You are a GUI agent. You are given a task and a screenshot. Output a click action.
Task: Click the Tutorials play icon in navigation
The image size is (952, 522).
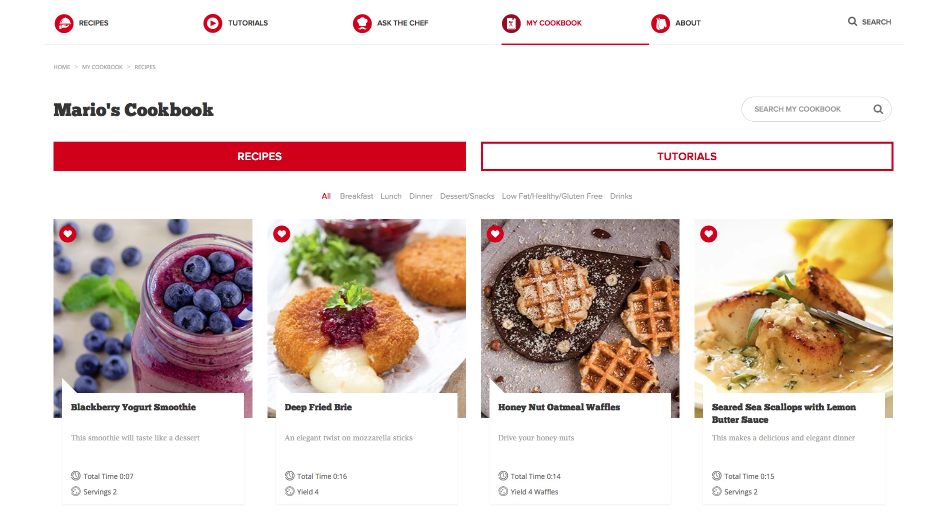pos(212,23)
